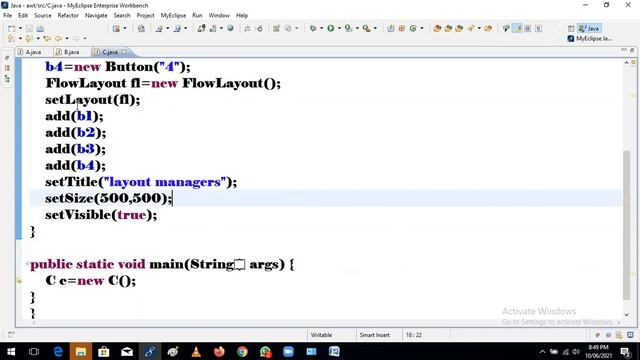Open the Windows Start menu
640x360 pixels.
(x=11, y=351)
